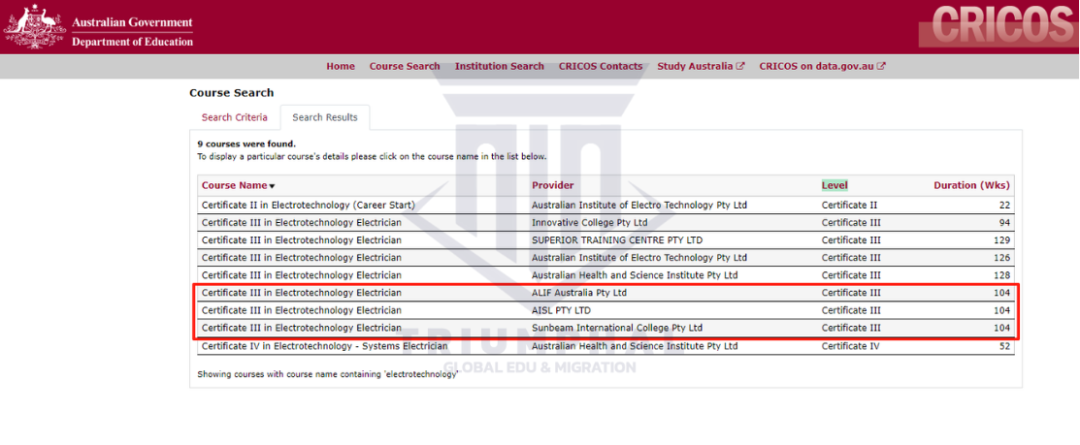Click the duration value 128

1002,276
